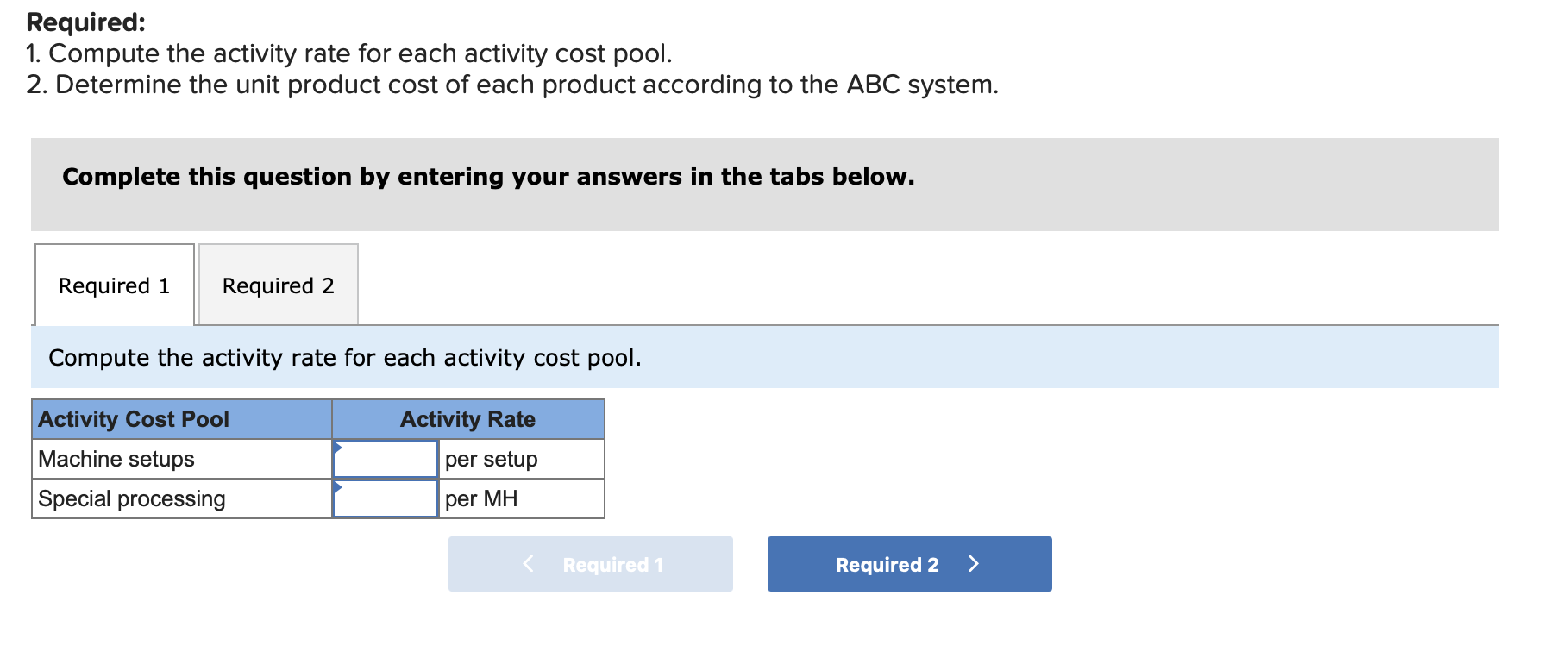This screenshot has height=652, width=1568.
Task: Click the Machine setups row label
Action: coord(116,460)
